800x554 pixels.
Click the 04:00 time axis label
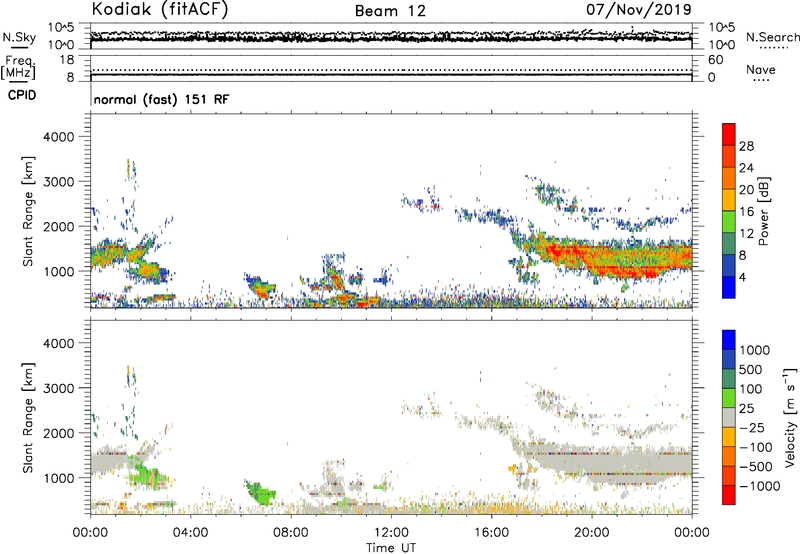pyautogui.click(x=190, y=533)
